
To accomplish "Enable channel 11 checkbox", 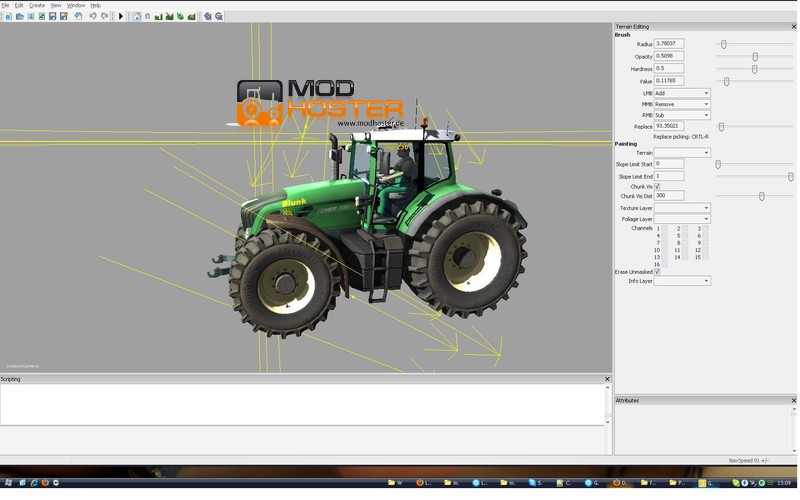I will point(685,250).
